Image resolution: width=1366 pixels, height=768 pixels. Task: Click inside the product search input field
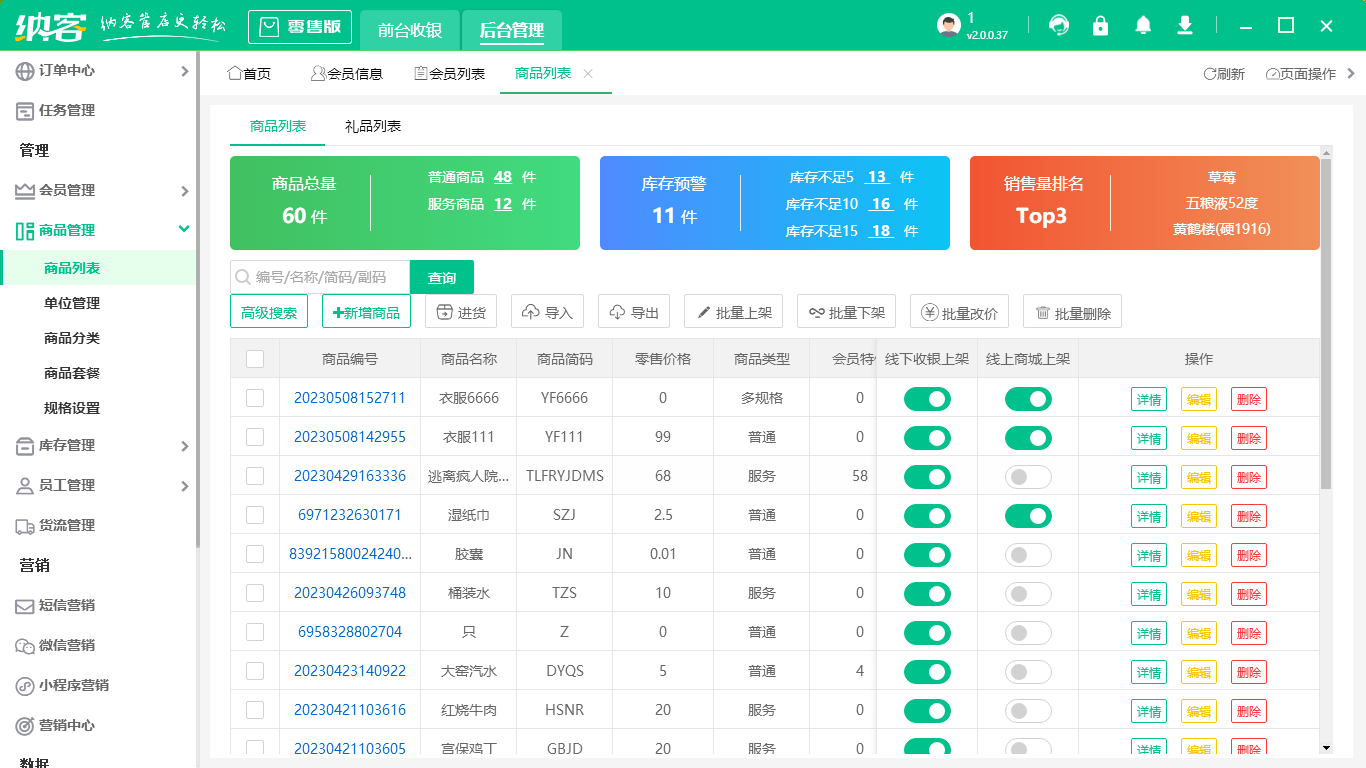320,276
